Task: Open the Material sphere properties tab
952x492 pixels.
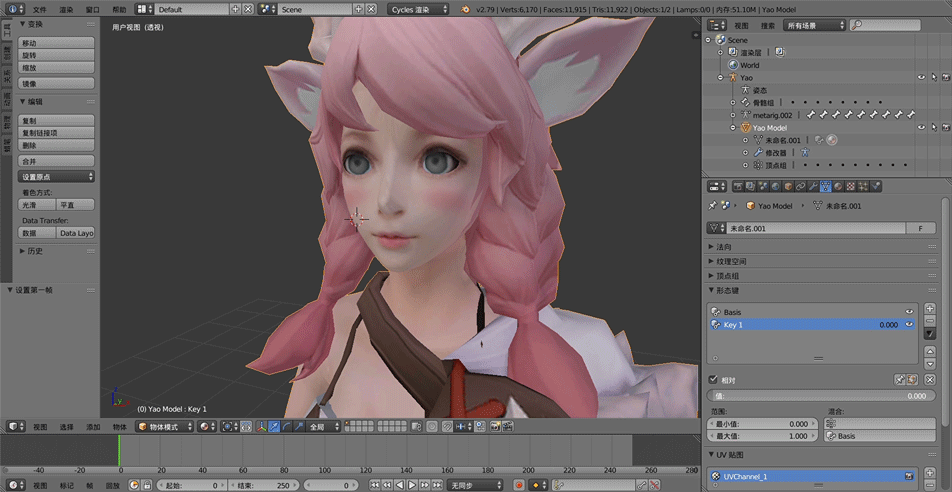Action: tap(838, 186)
